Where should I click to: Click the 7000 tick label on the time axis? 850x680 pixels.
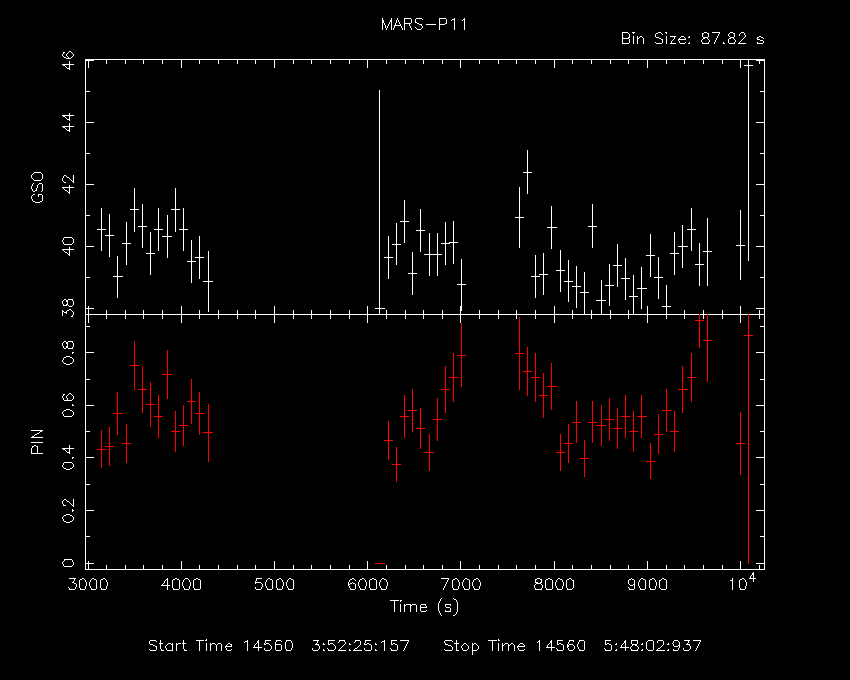click(461, 585)
